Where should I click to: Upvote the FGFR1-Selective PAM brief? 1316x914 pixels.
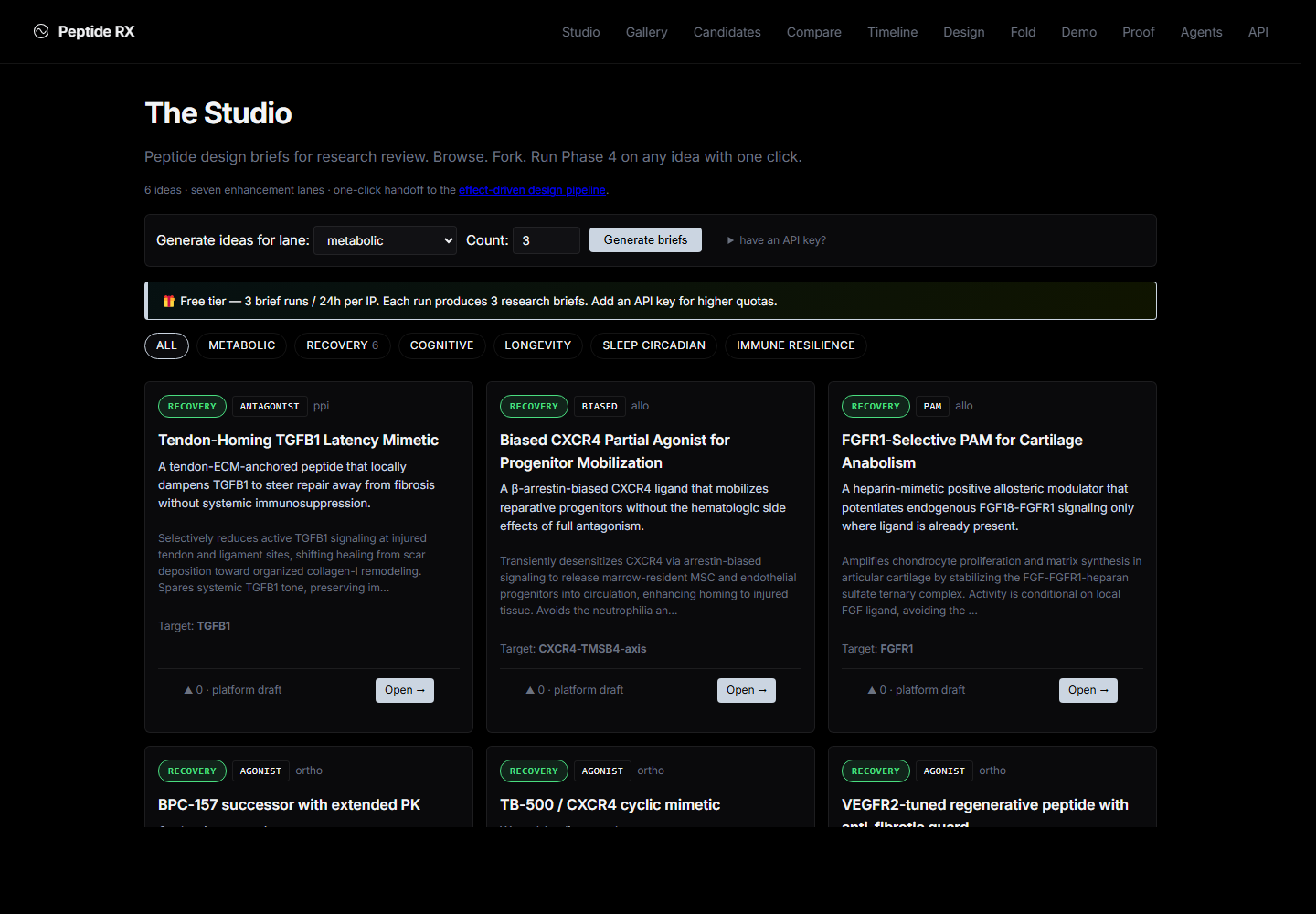(x=872, y=690)
